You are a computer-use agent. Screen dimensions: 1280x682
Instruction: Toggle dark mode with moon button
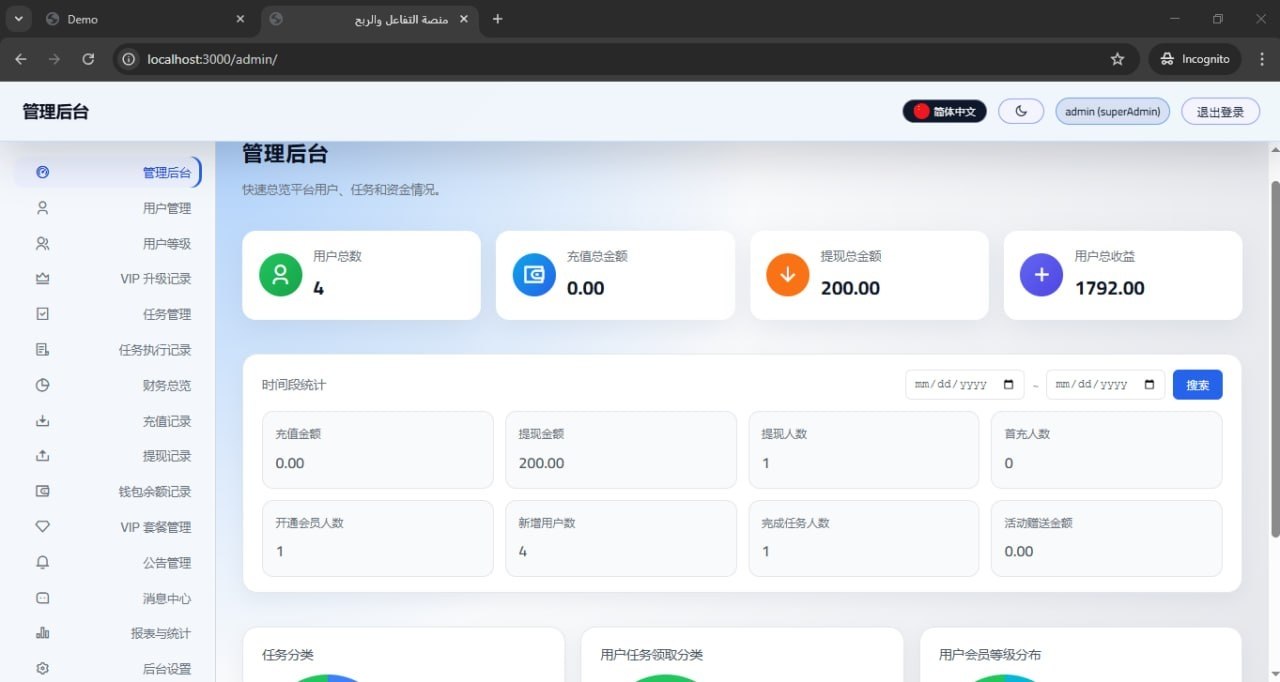tap(1021, 111)
